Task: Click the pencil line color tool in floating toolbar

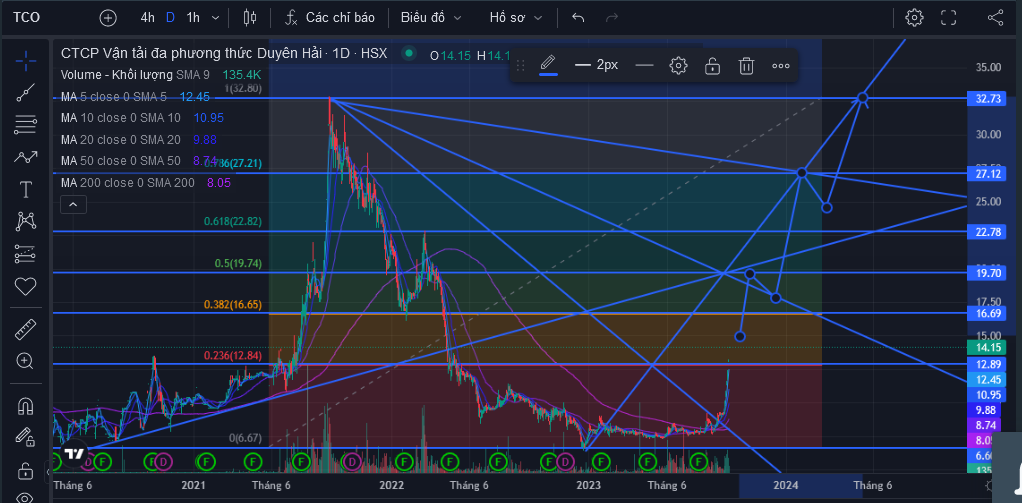Action: 548,65
